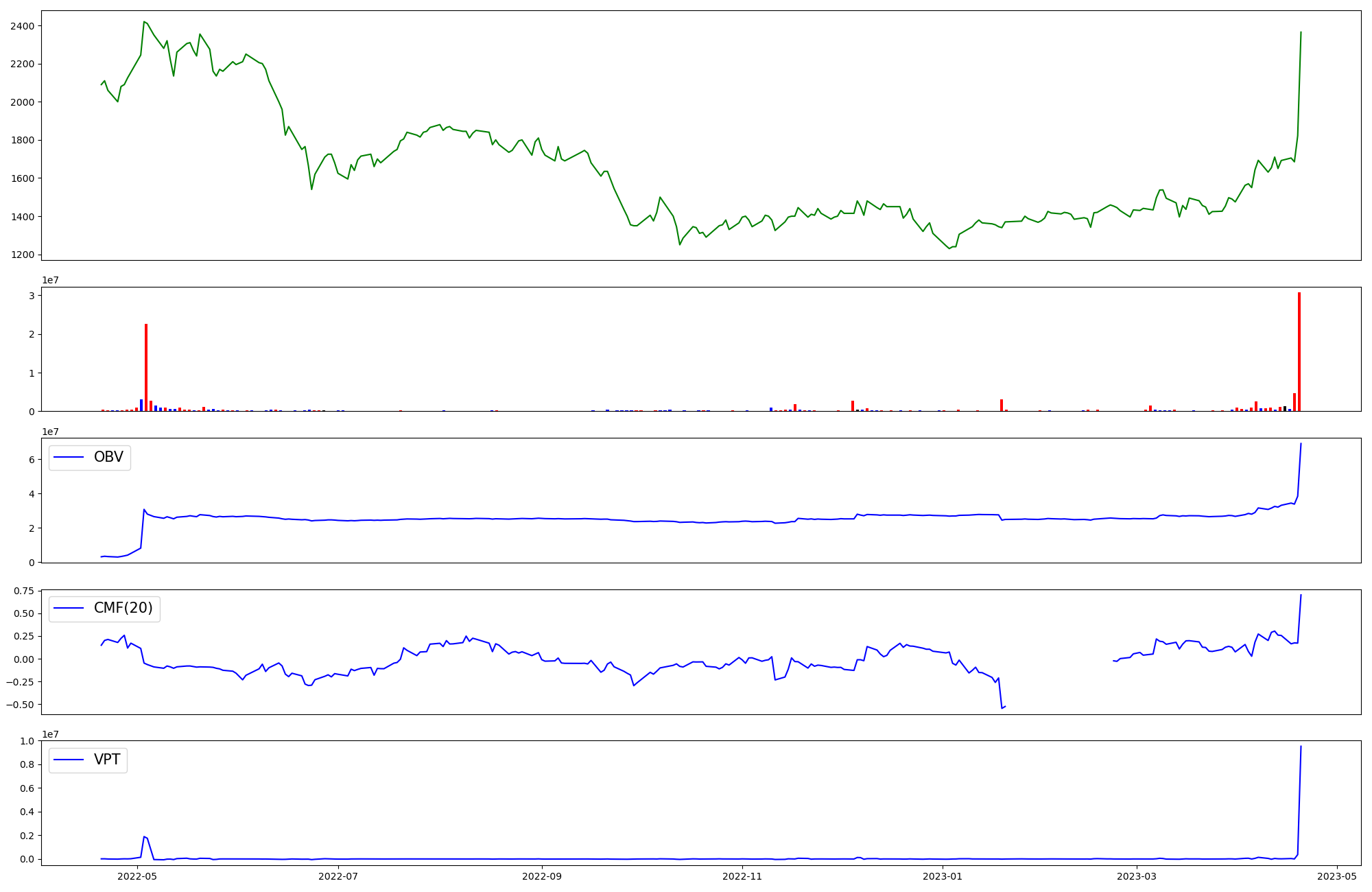Click the 2000 price axis label
This screenshot has width=1372, height=892.
tap(22, 102)
